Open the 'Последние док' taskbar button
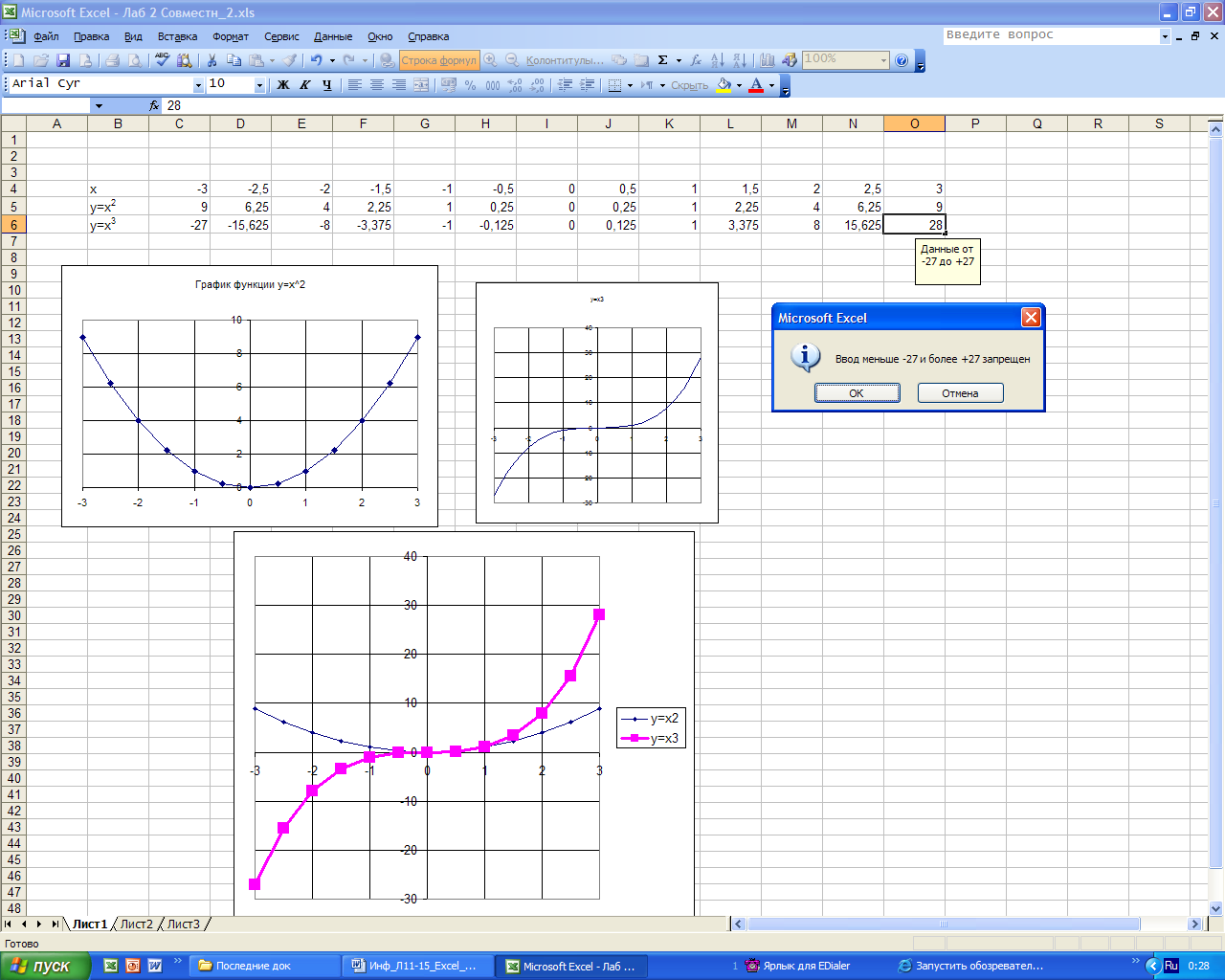Viewport: 1225px width, 980px height. tap(263, 966)
